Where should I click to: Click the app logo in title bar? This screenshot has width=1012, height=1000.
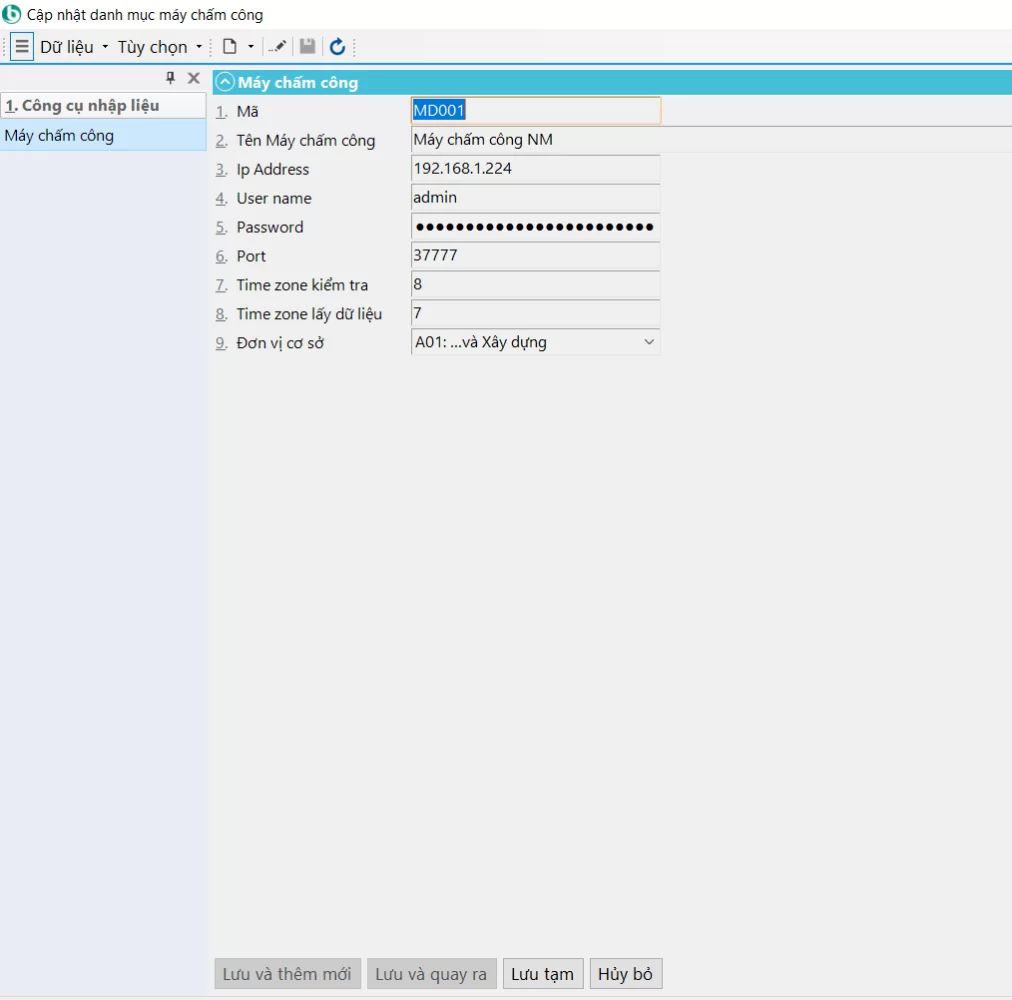pyautogui.click(x=12, y=15)
